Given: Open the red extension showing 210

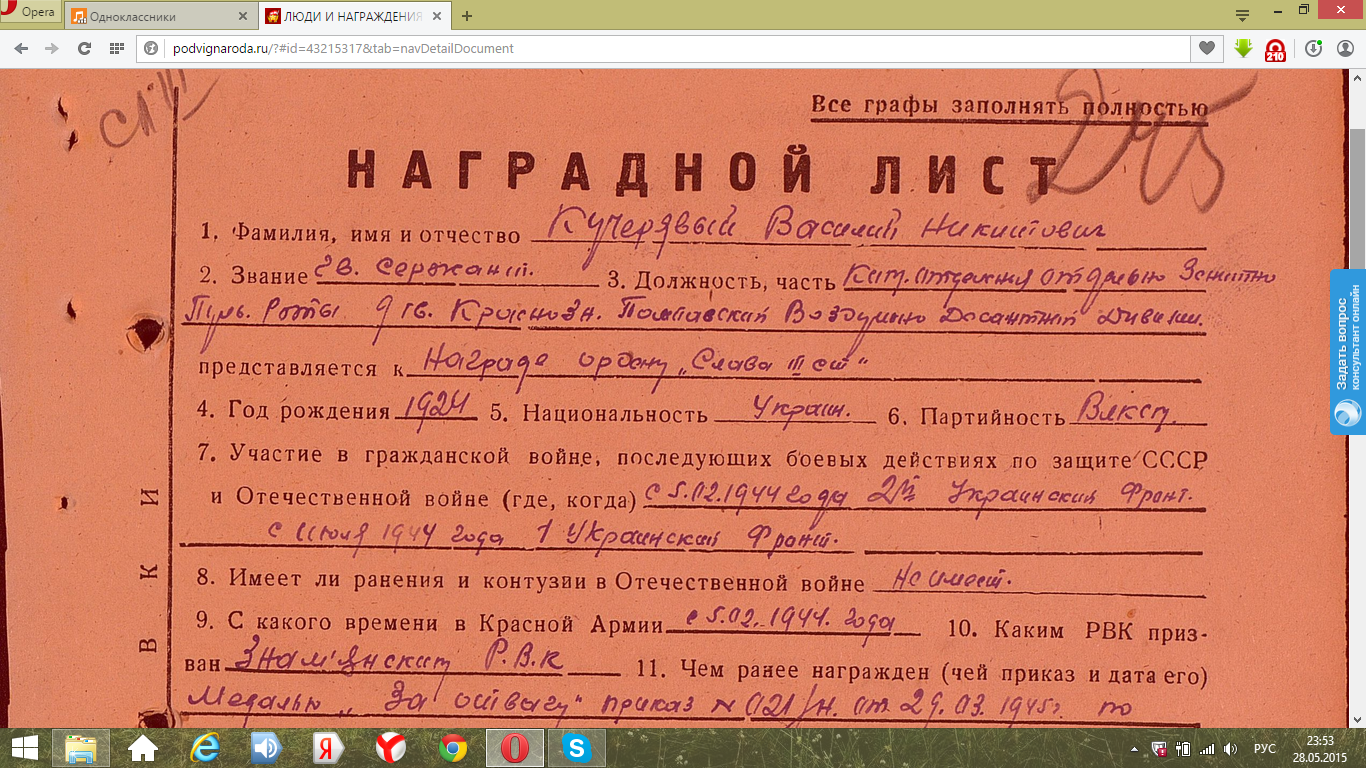Looking at the screenshot, I should coord(1275,49).
